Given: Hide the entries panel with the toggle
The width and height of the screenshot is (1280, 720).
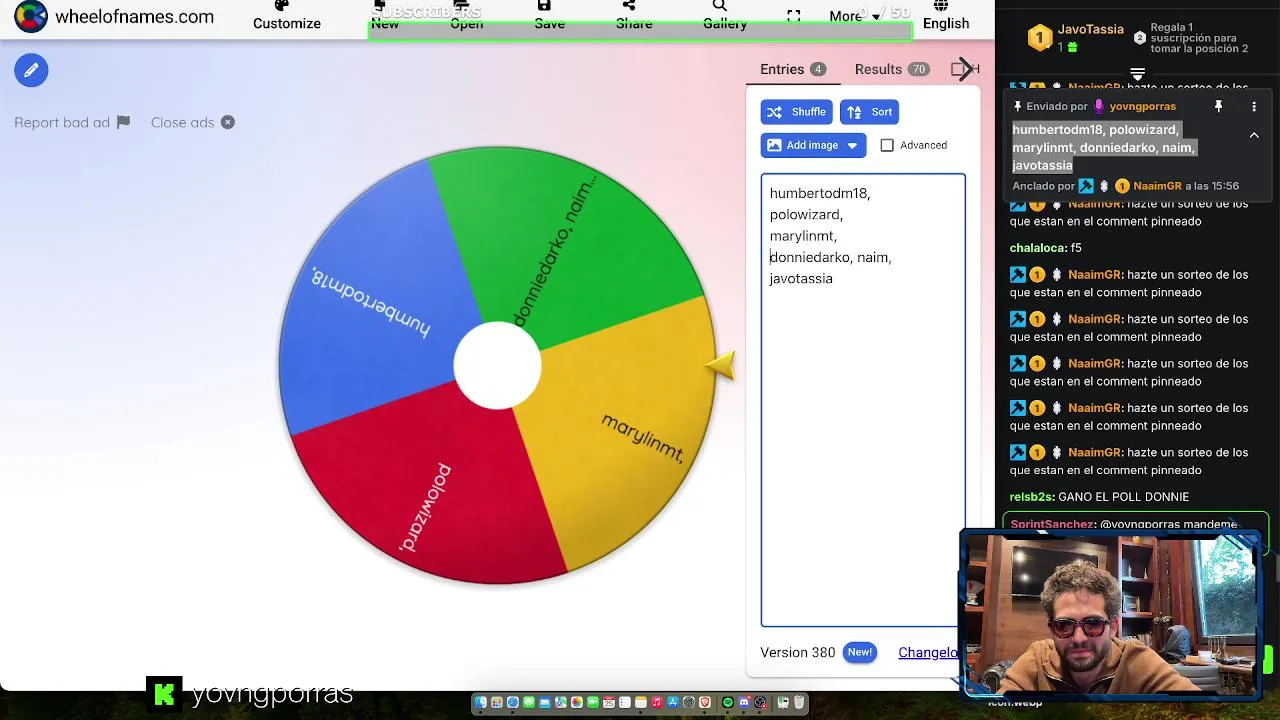Looking at the screenshot, I should [x=965, y=69].
